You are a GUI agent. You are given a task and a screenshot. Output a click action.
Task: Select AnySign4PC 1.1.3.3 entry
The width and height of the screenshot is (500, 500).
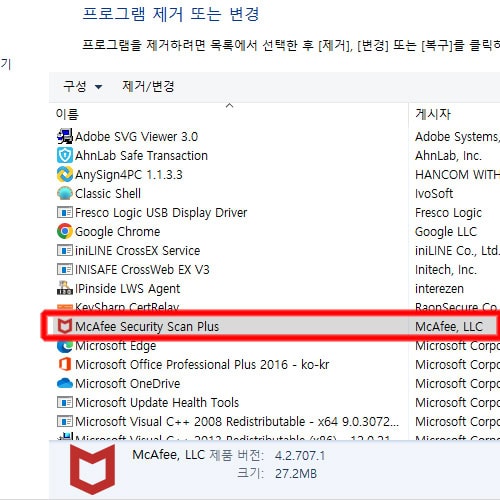tap(129, 175)
